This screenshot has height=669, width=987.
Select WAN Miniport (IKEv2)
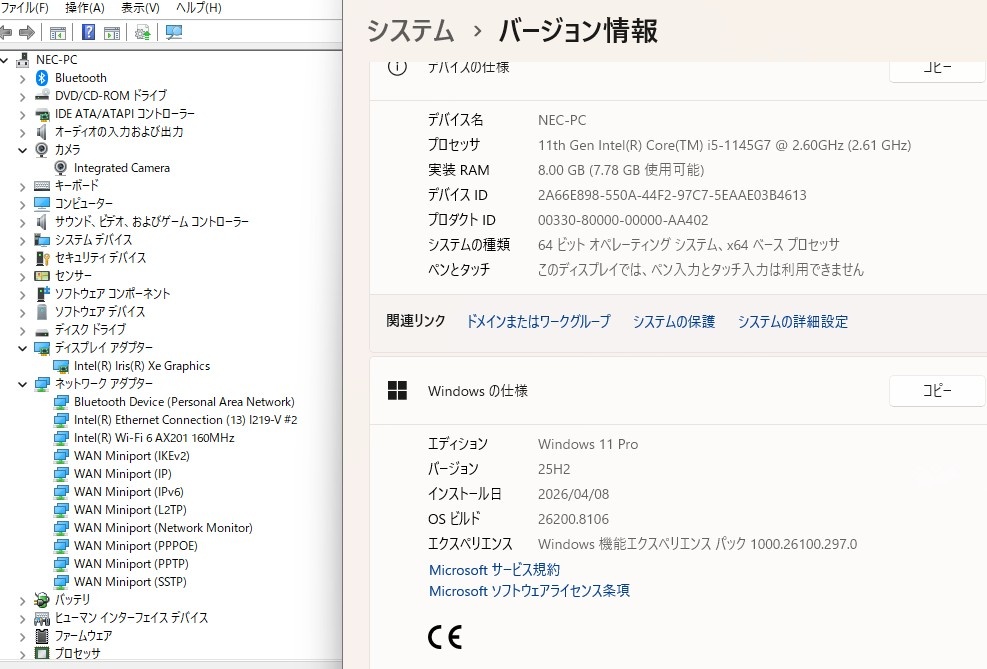click(x=131, y=456)
